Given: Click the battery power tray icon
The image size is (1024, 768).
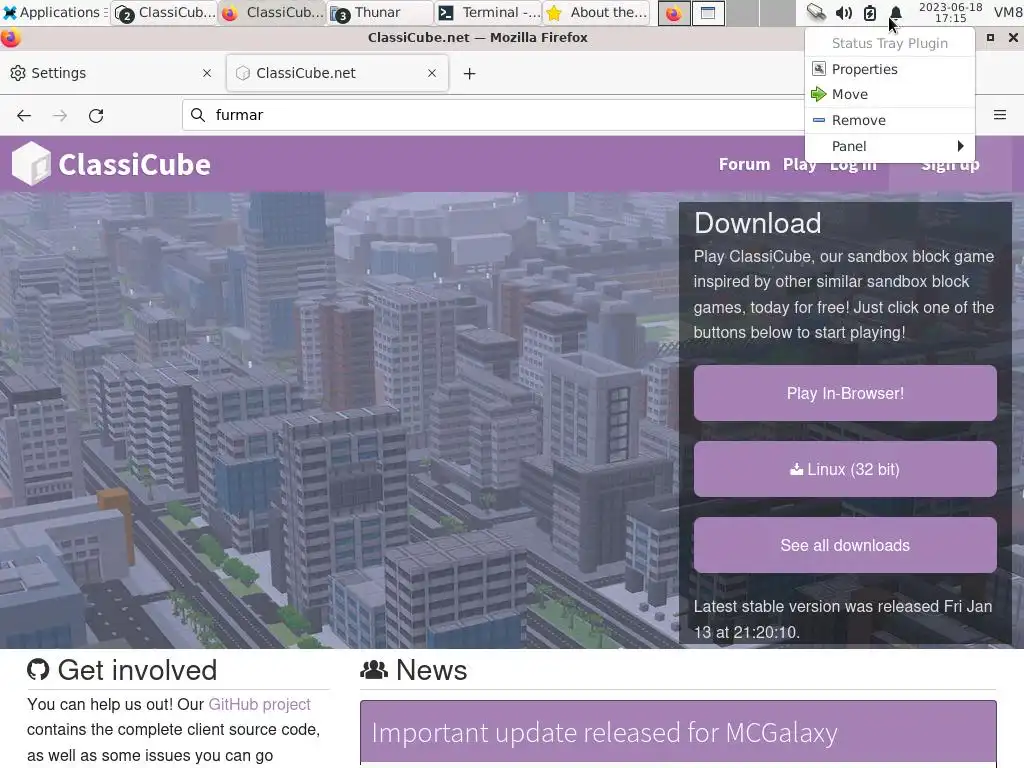Looking at the screenshot, I should pos(870,12).
